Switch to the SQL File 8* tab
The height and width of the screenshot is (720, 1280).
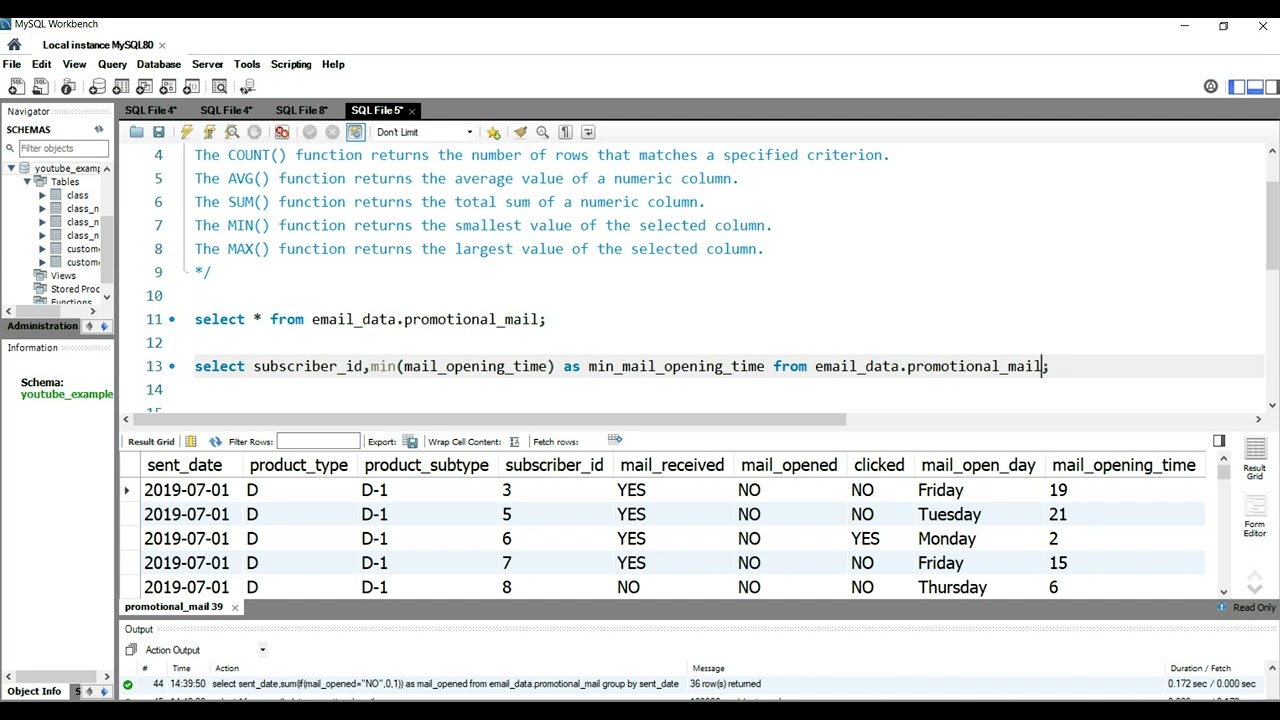[x=301, y=111]
